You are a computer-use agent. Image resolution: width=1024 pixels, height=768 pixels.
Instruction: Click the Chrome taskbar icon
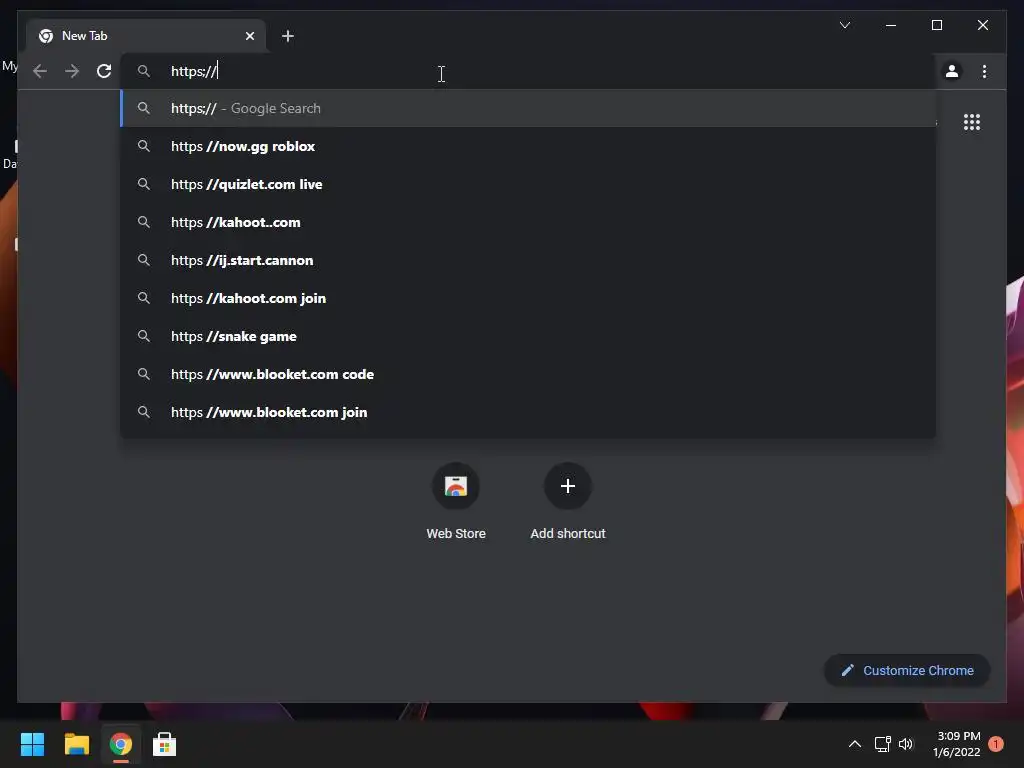(x=121, y=744)
